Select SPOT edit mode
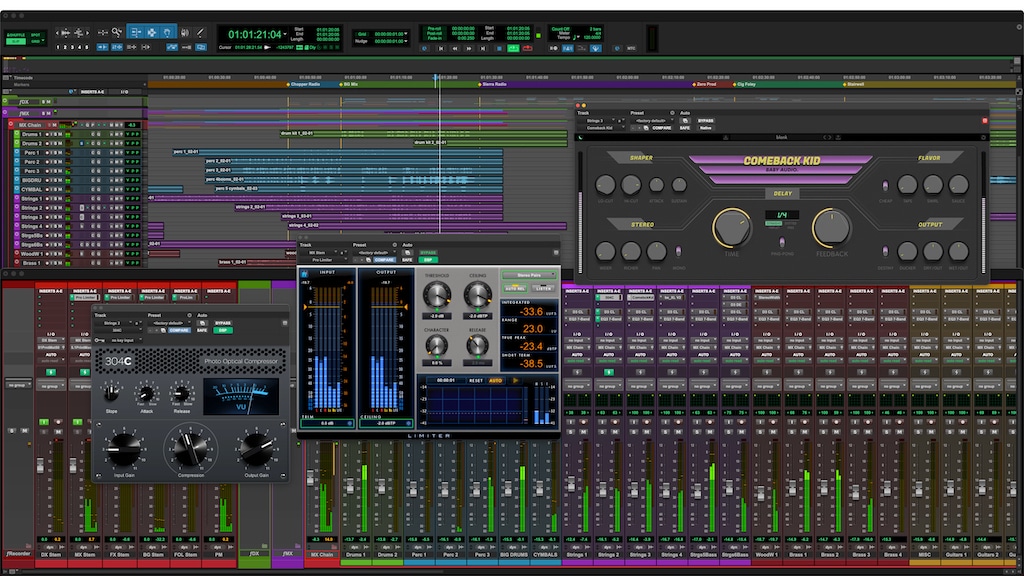The image size is (1024, 576). pos(37,36)
